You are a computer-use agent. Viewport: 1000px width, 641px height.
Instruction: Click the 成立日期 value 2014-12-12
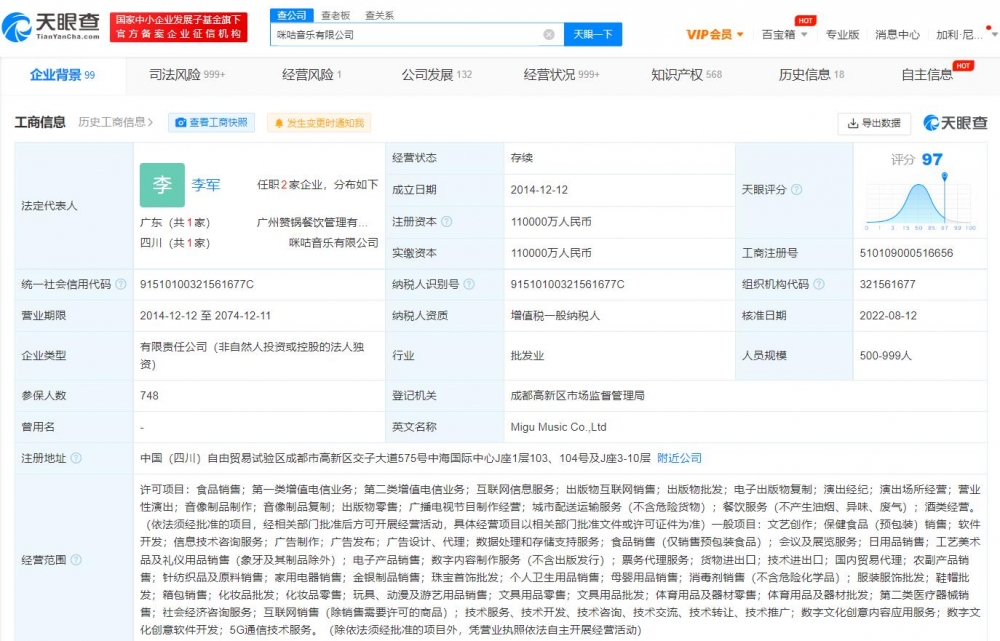pyautogui.click(x=539, y=190)
